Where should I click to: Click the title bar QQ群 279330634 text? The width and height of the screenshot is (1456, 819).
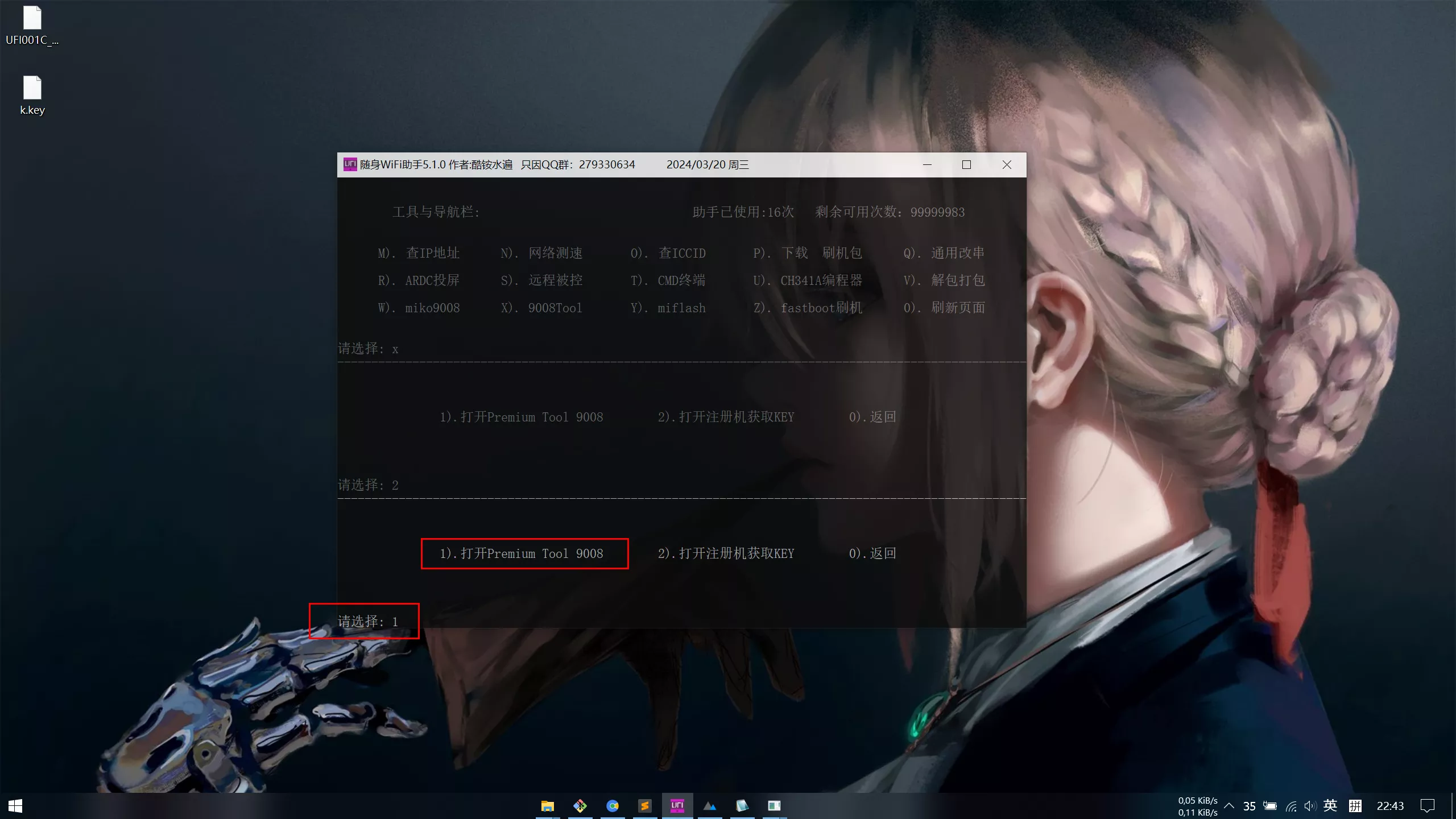578,164
